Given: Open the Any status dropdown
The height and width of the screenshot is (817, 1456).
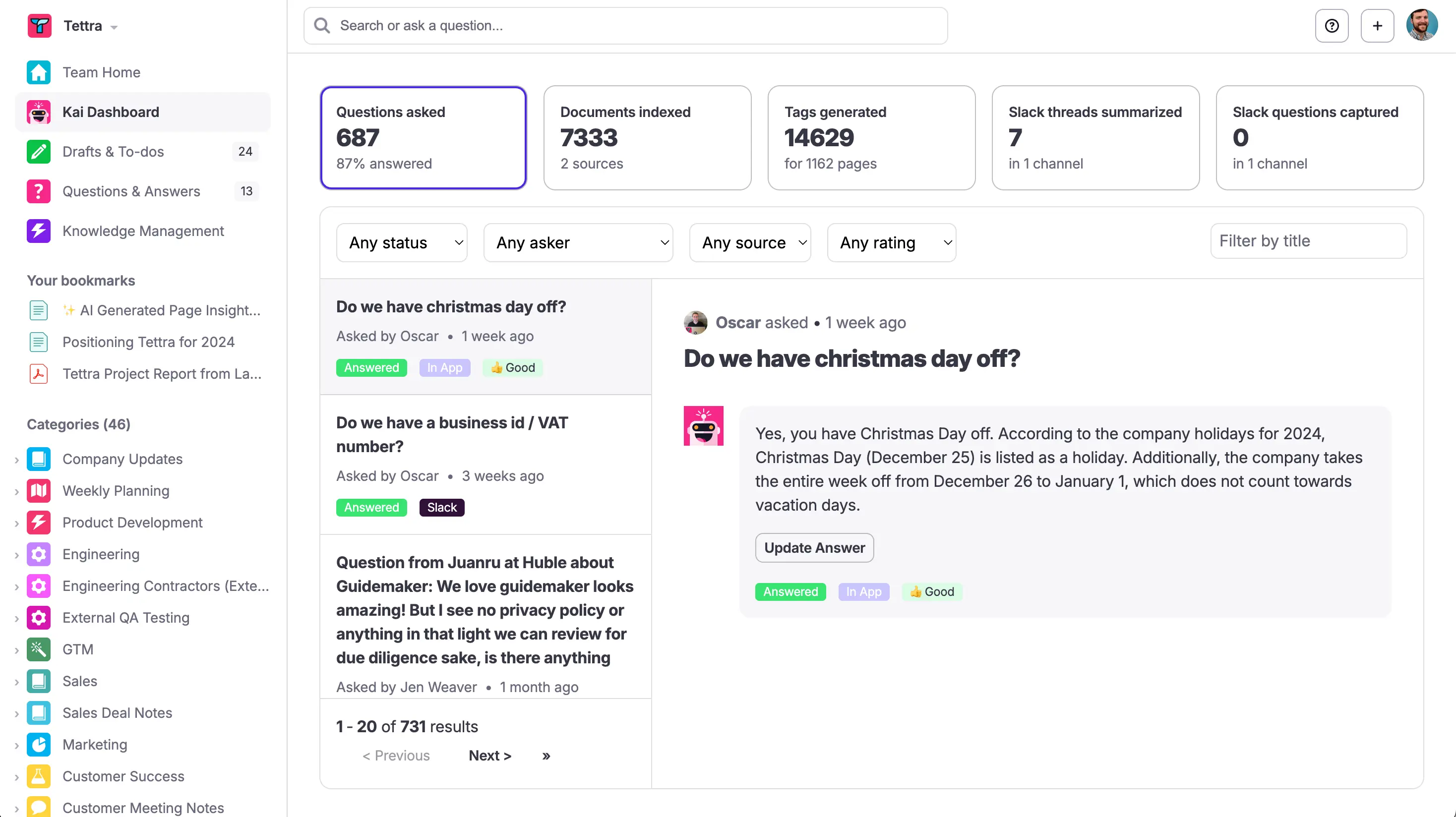Looking at the screenshot, I should click(x=401, y=243).
